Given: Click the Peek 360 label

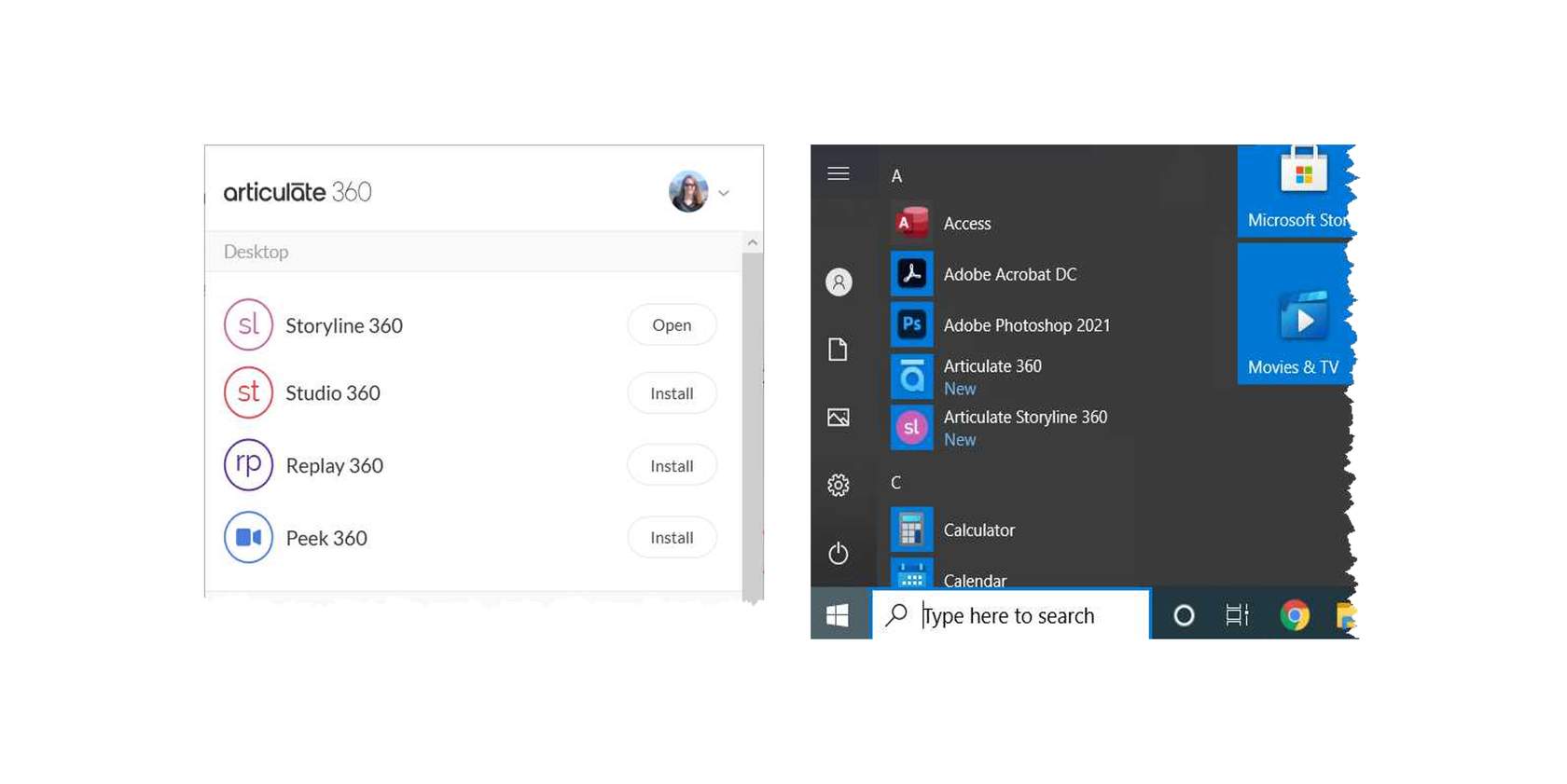Looking at the screenshot, I should 326,538.
